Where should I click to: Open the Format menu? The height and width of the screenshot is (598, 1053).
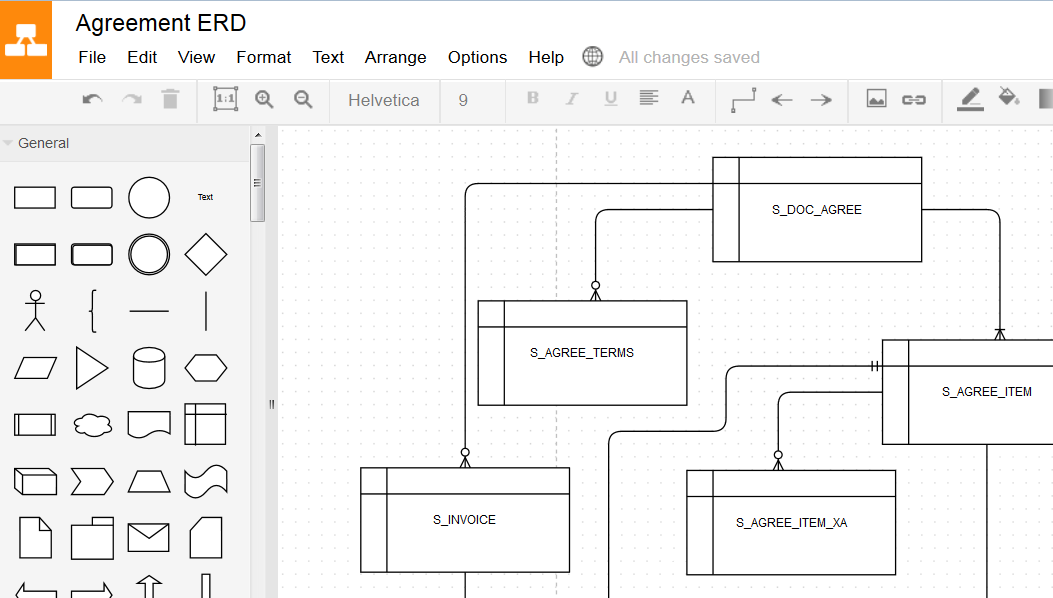click(x=264, y=57)
